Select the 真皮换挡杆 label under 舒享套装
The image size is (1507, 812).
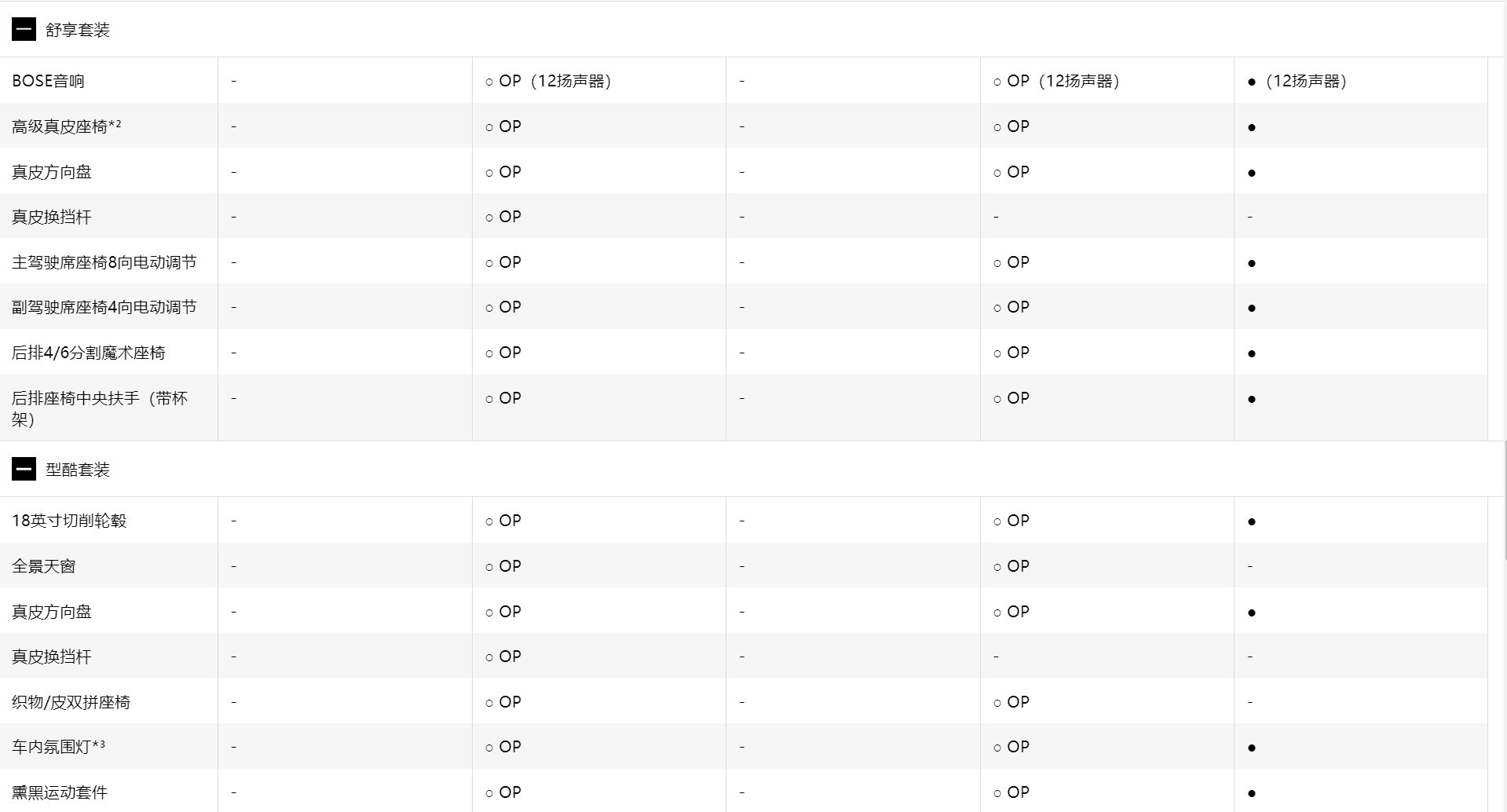52,217
